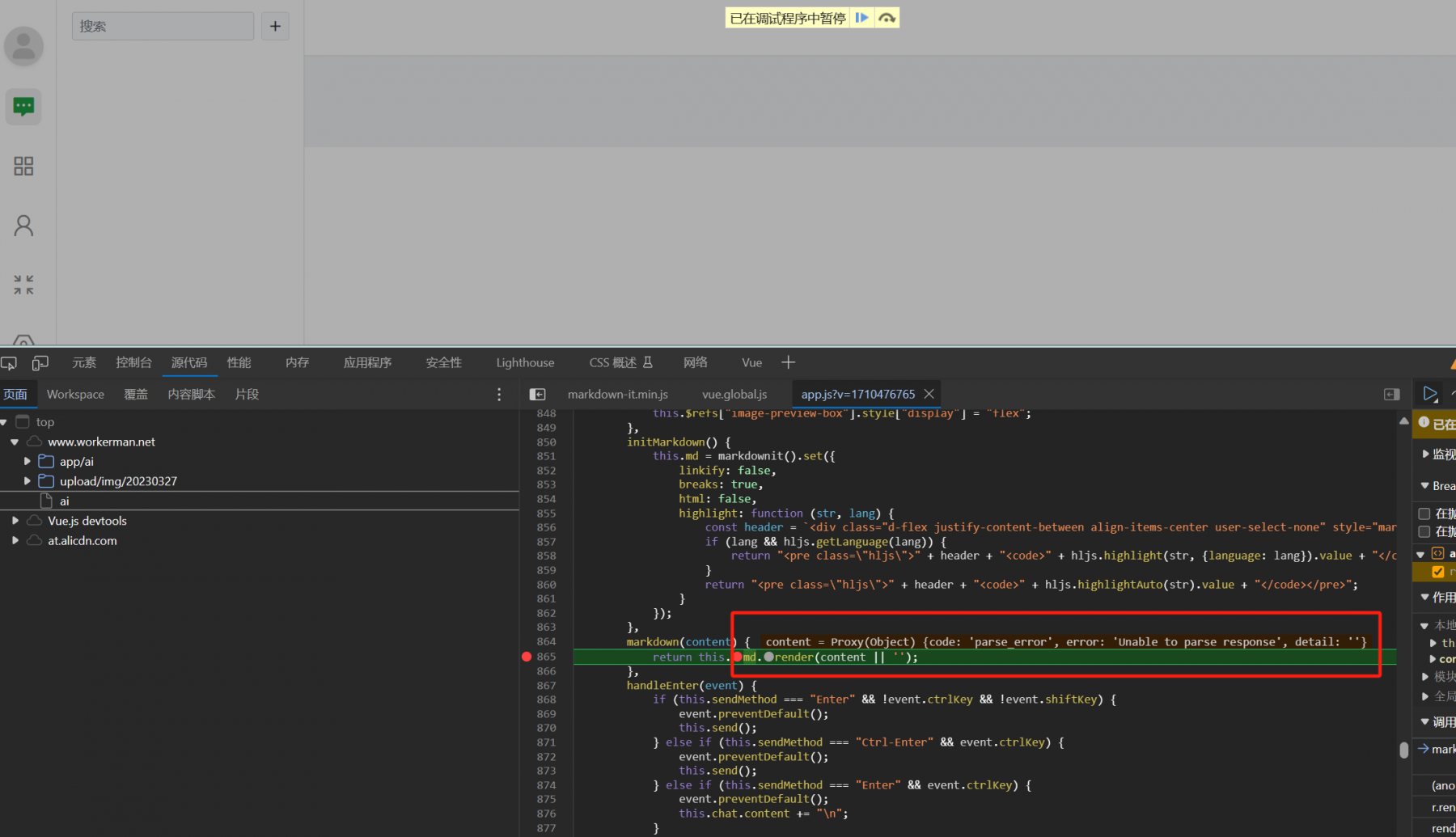
Task: Click the code editor vertical scrollbar thumb
Action: tap(1403, 750)
